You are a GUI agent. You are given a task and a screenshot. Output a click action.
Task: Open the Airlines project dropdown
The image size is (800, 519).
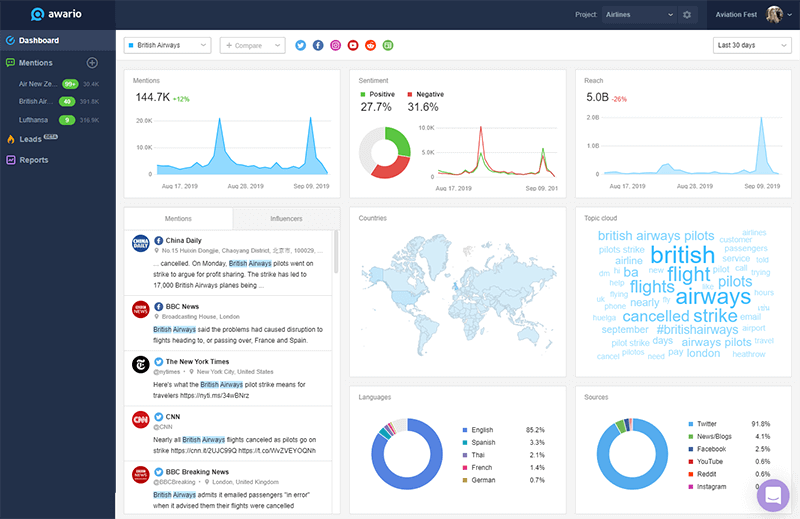coord(639,15)
